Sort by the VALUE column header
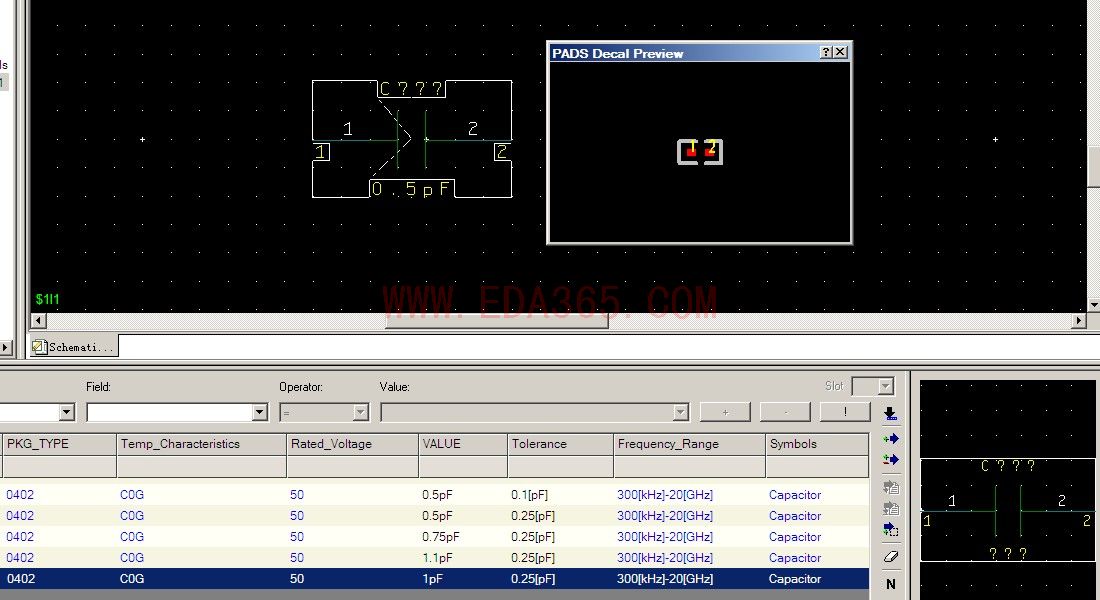Image resolution: width=1100 pixels, height=600 pixels. pos(463,444)
